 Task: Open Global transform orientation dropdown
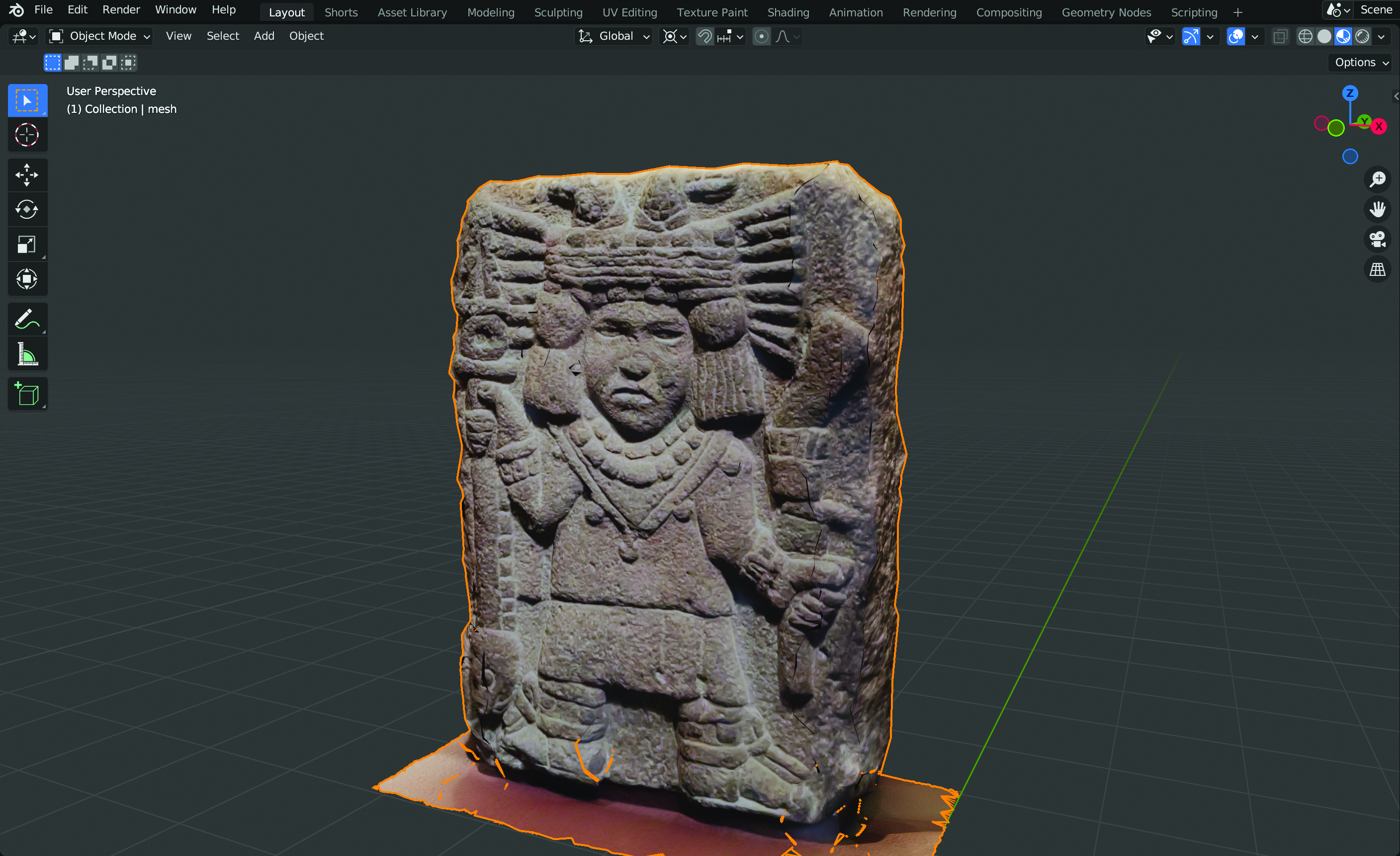click(613, 36)
